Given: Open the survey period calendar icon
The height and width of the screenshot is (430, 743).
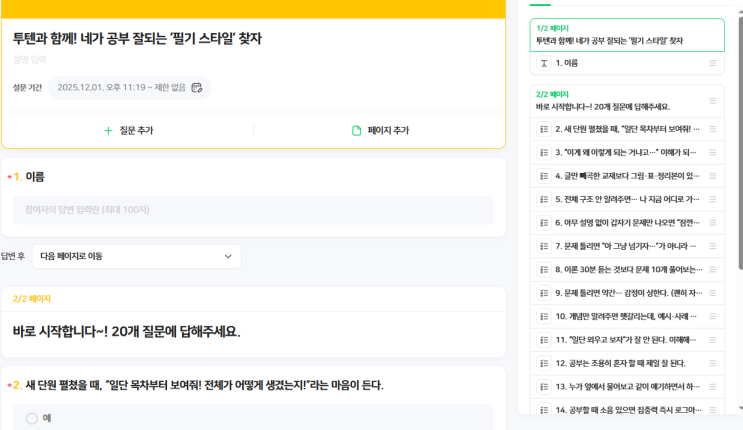Looking at the screenshot, I should click(197, 88).
